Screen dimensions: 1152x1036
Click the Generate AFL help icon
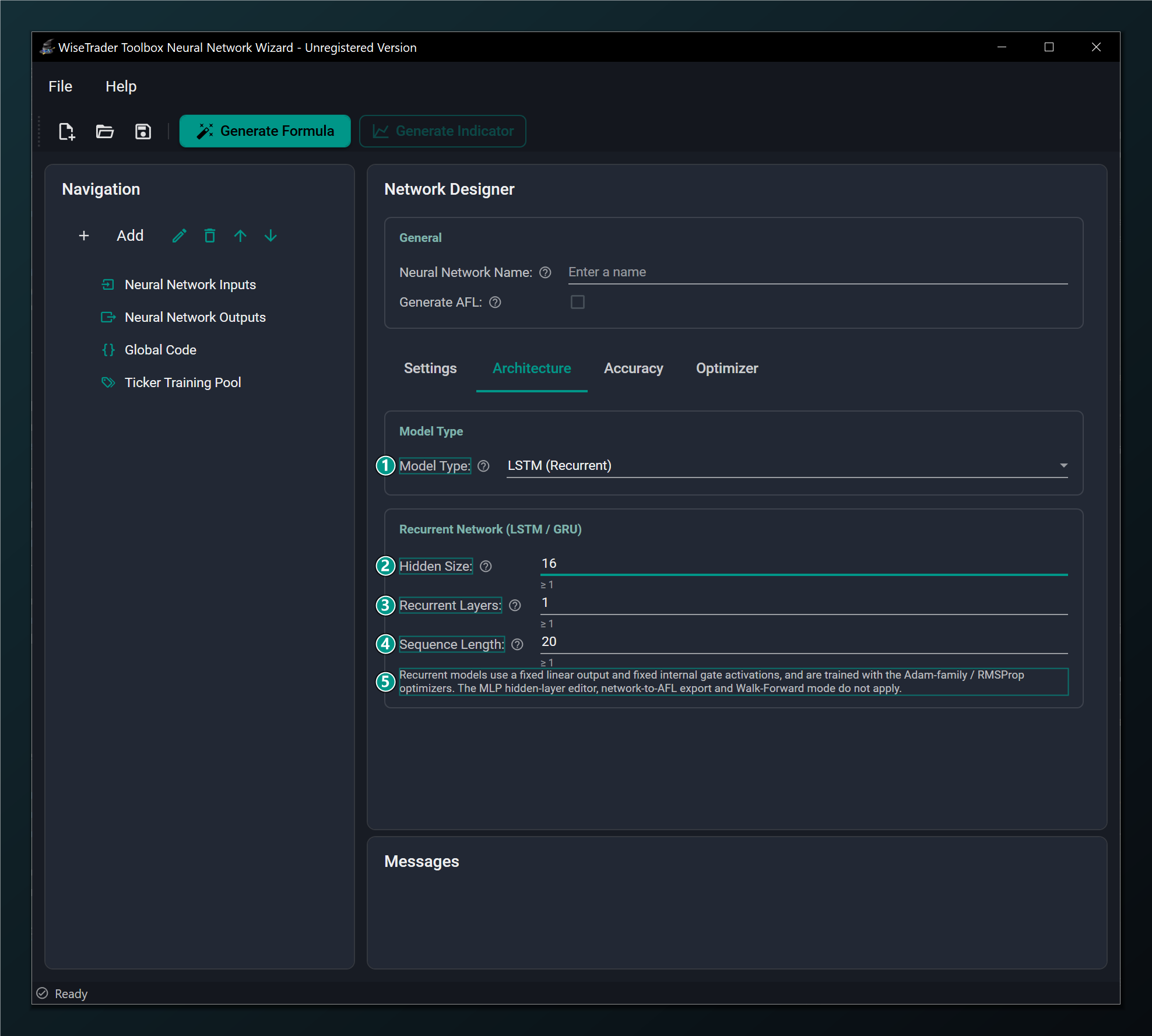(x=495, y=302)
